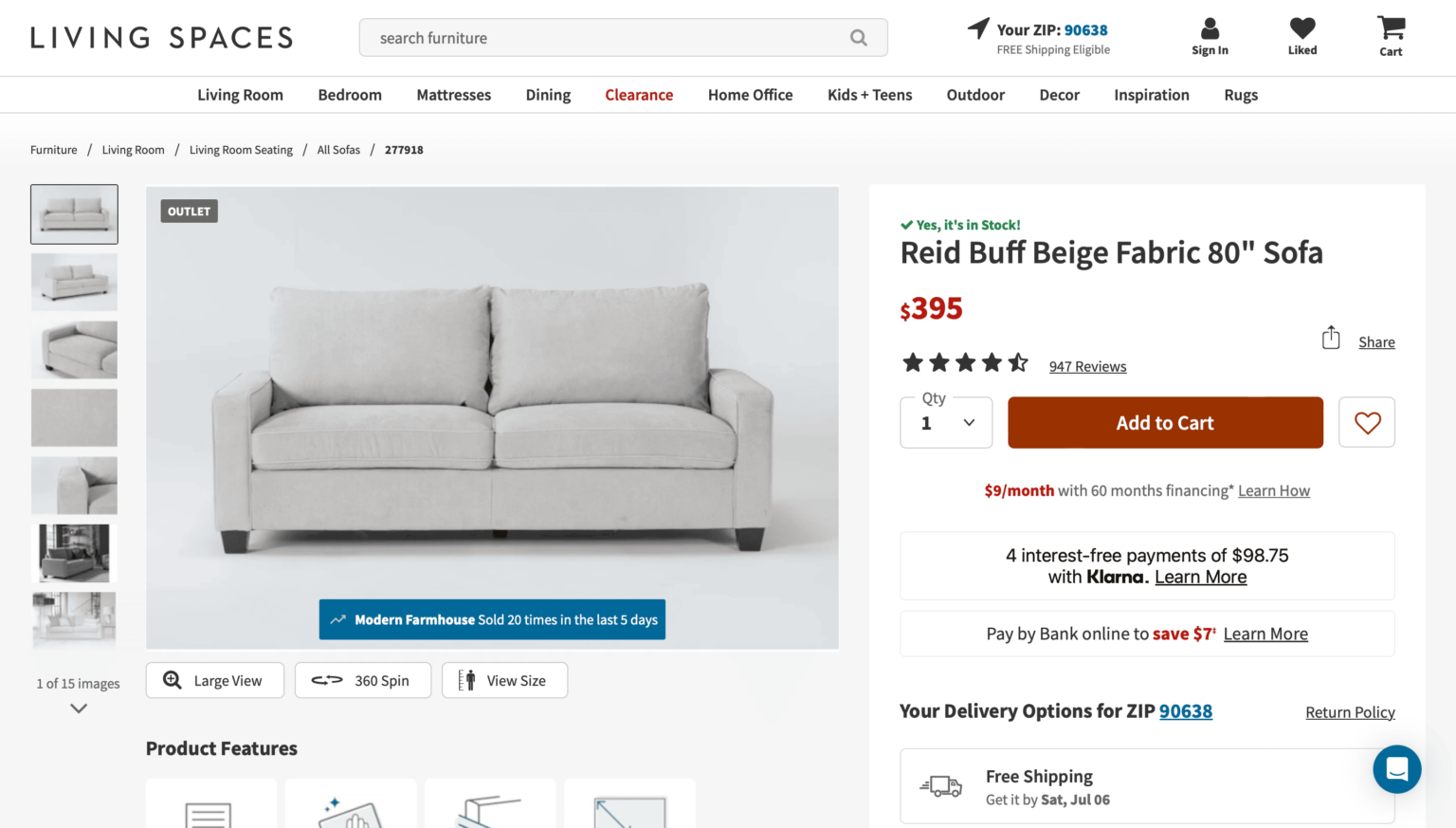Open the chat bubble in the corner
Image resolution: width=1456 pixels, height=828 pixels.
click(x=1396, y=769)
